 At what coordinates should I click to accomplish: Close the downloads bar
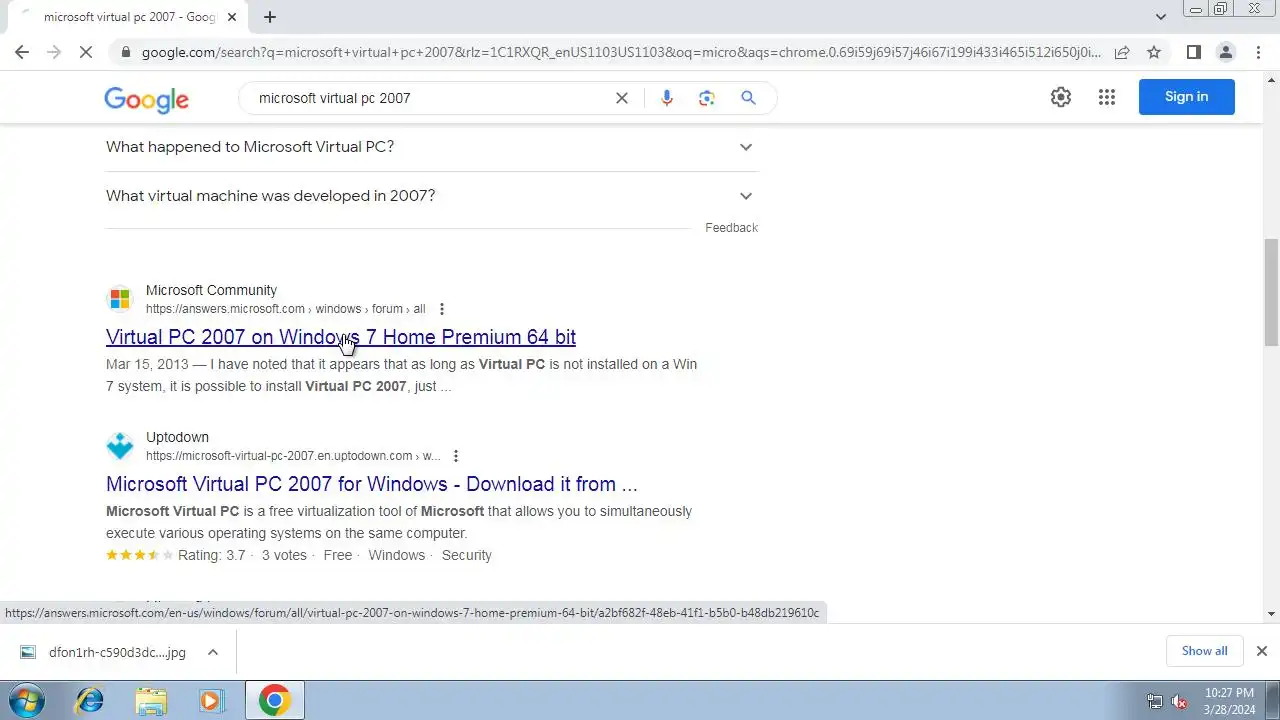coord(1262,651)
